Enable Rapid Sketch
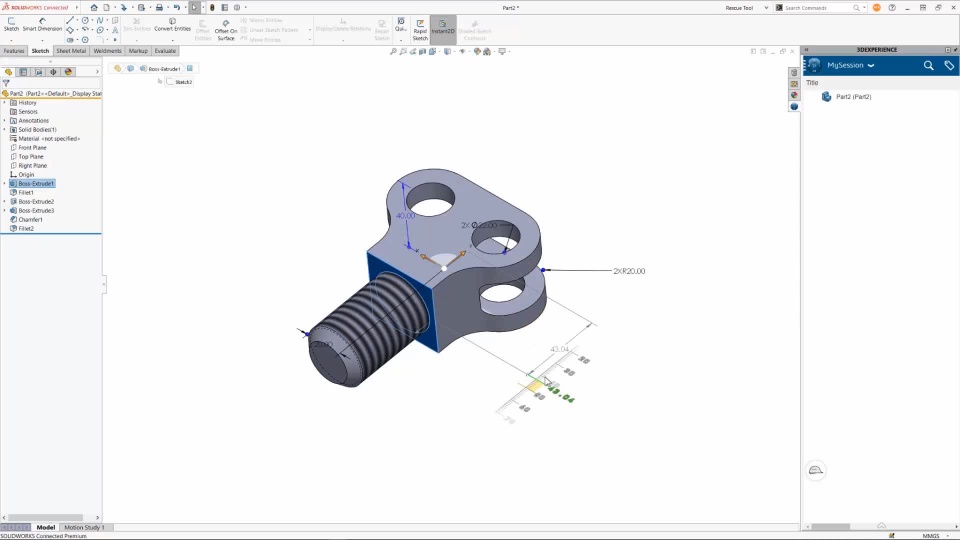960x540 pixels. (420, 29)
